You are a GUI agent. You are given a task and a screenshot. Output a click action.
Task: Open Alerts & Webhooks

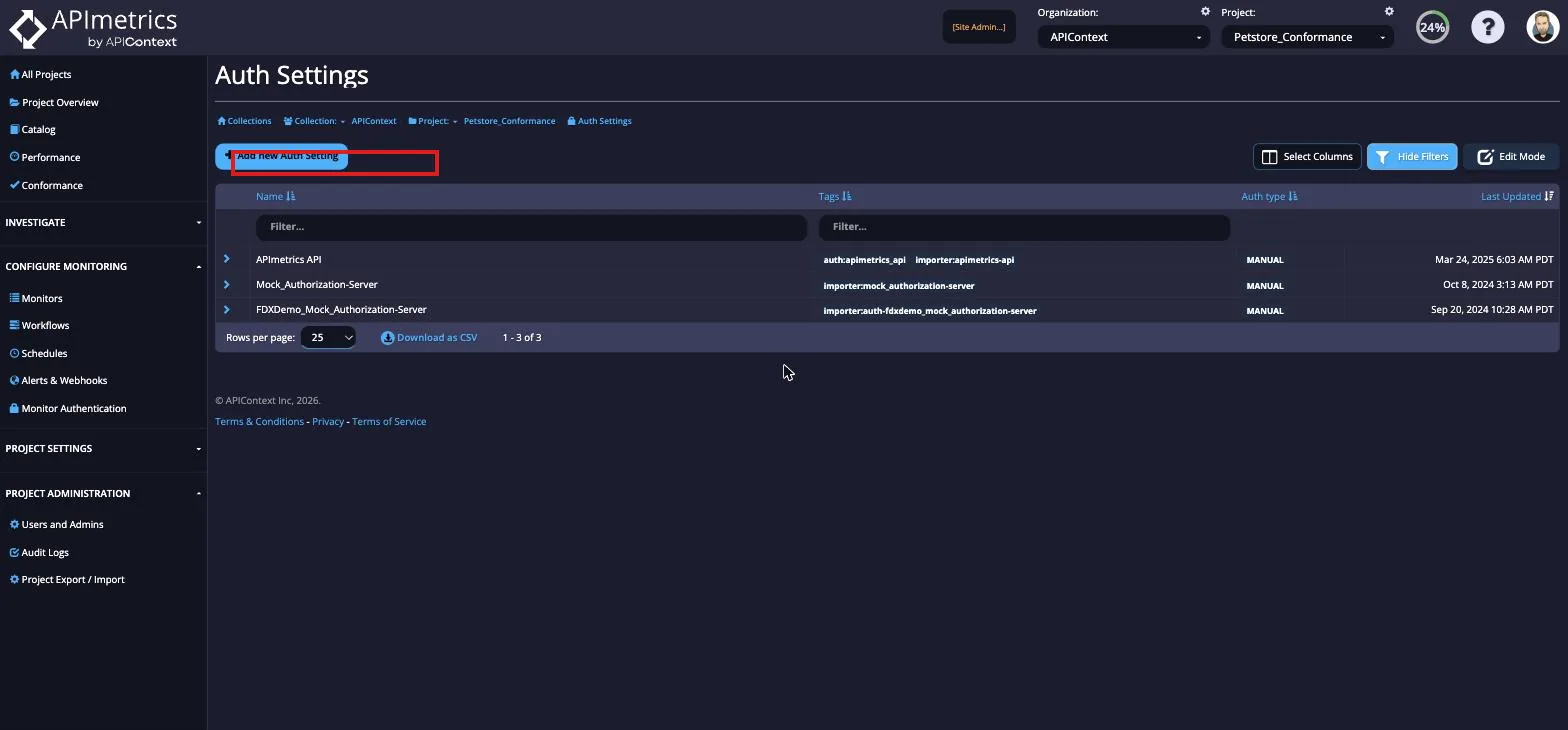point(58,380)
